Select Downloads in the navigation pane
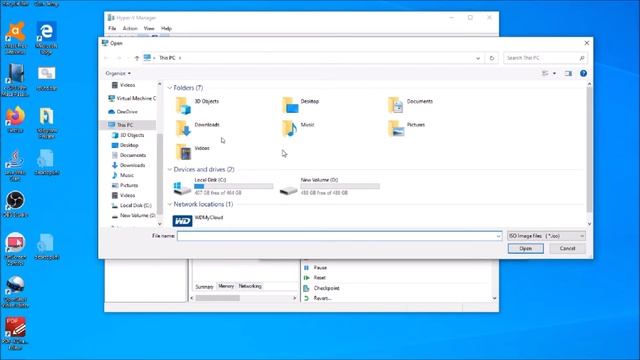640x360 pixels. pyautogui.click(x=128, y=165)
